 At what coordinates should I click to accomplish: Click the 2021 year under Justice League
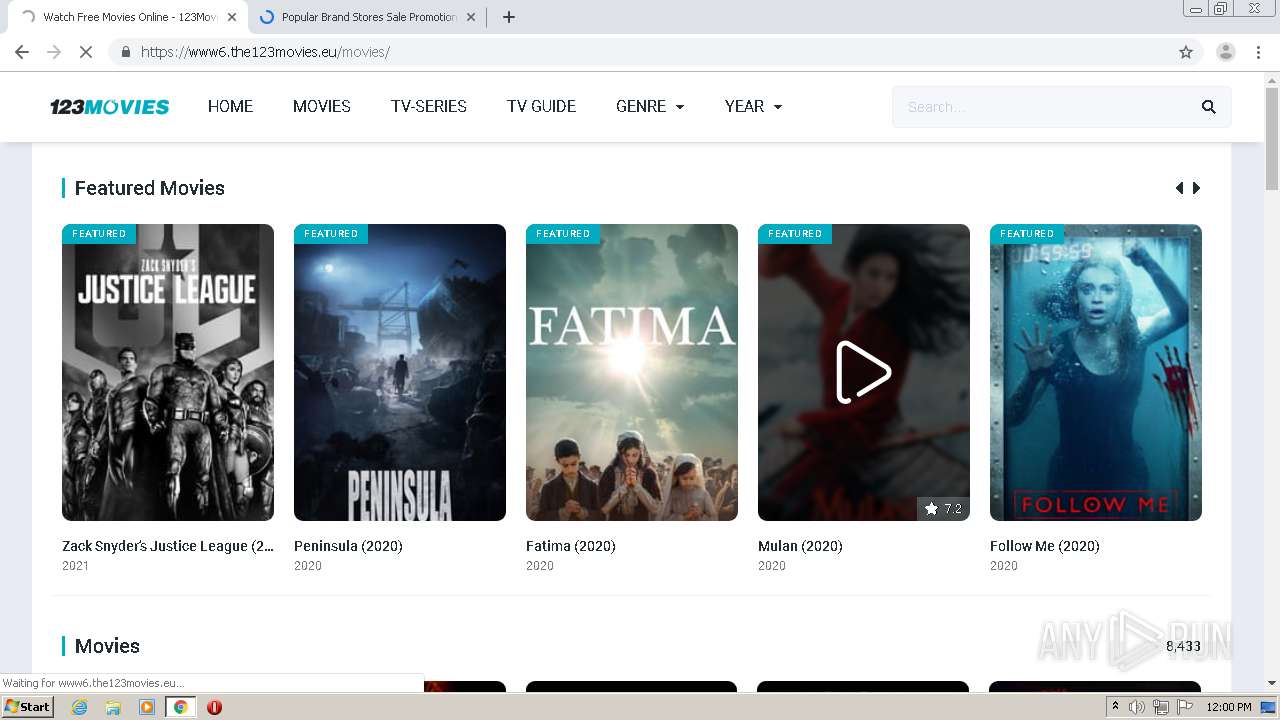click(x=75, y=566)
